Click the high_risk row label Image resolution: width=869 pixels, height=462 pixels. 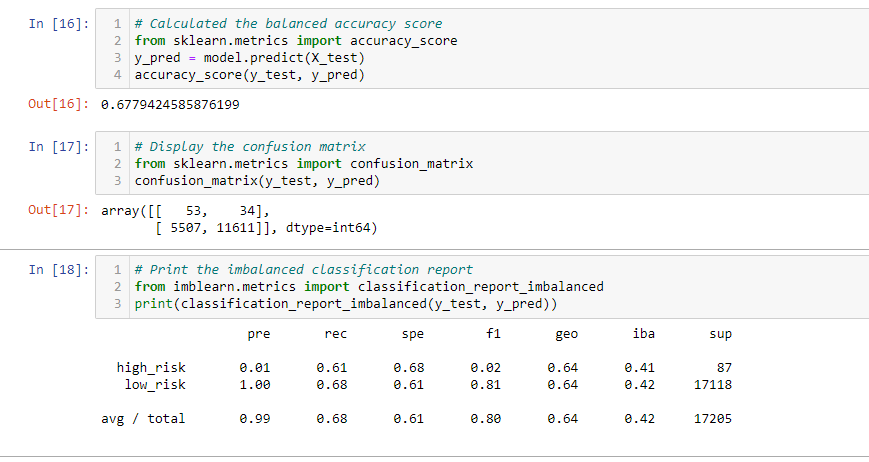click(x=151, y=368)
